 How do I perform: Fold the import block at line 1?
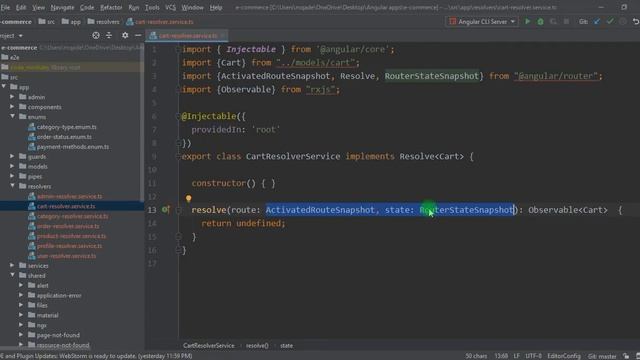pos(178,49)
